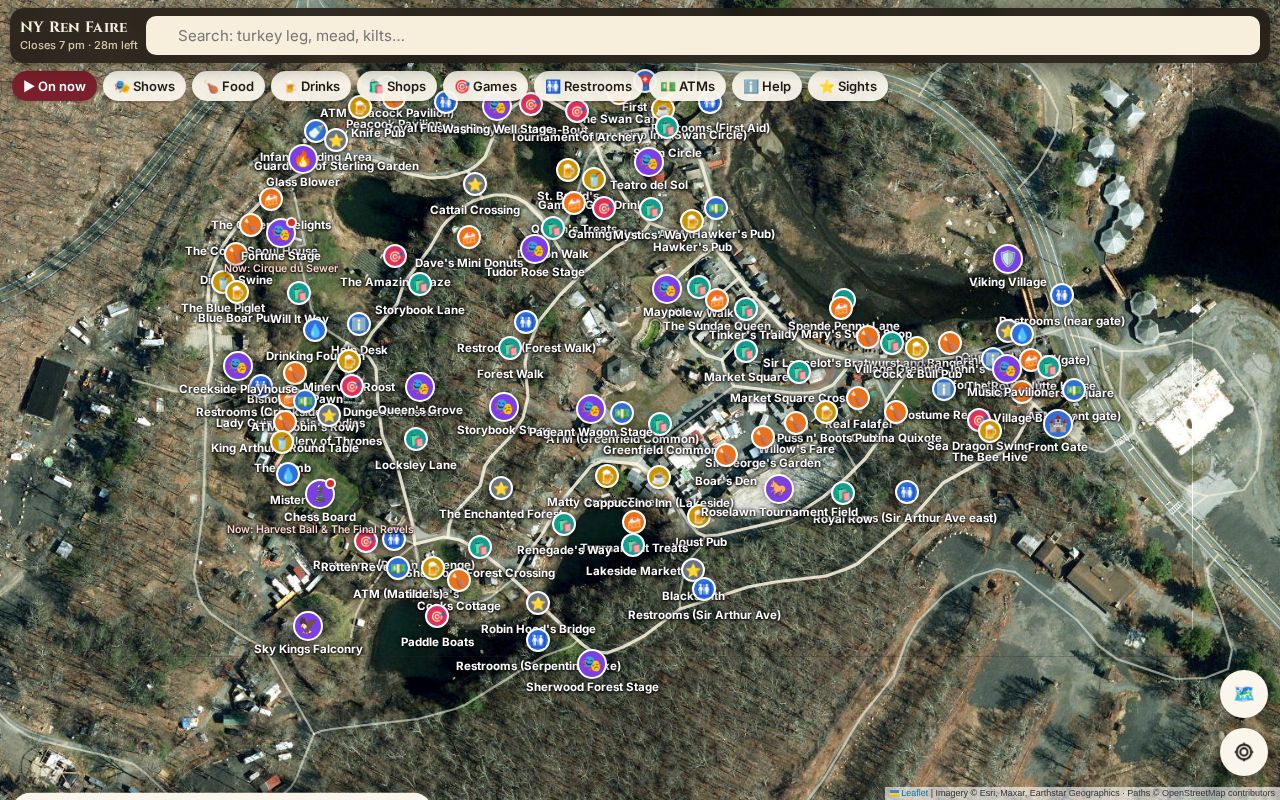Open The Enchanted Forest star marker

(x=501, y=488)
